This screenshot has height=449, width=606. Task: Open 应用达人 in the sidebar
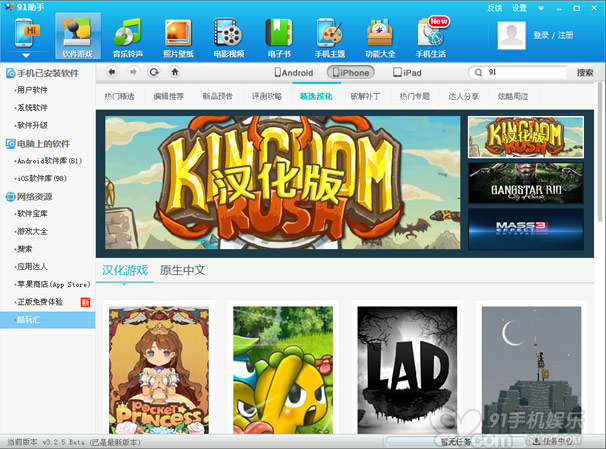pyautogui.click(x=32, y=267)
